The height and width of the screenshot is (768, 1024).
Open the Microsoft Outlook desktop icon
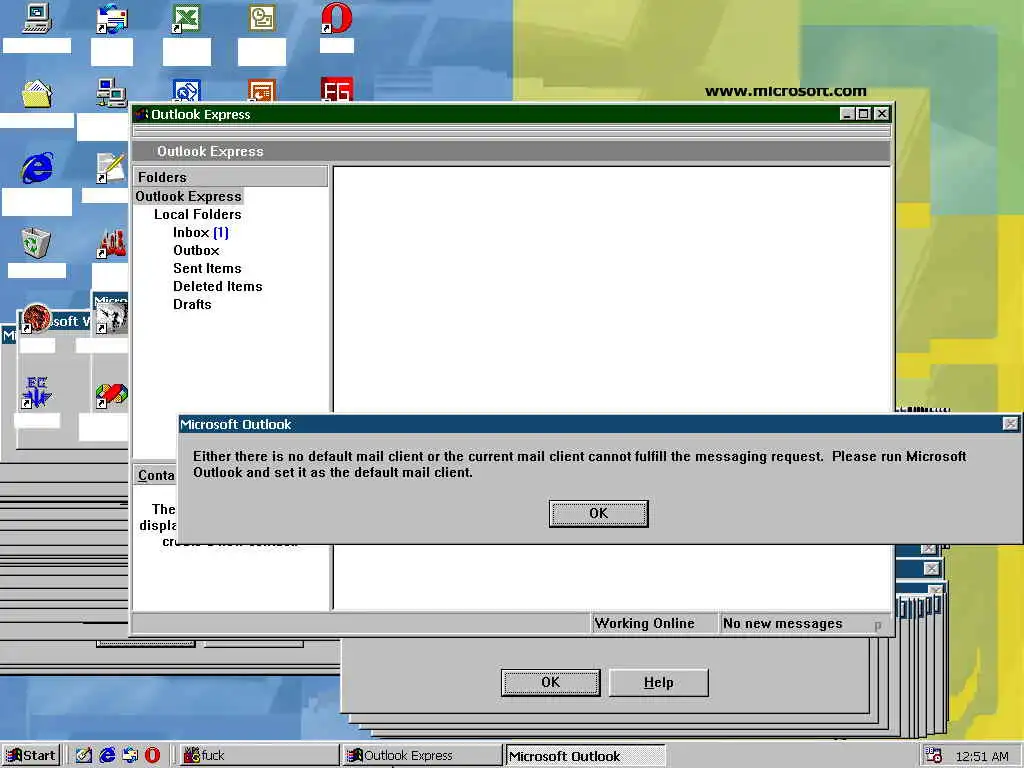tap(262, 18)
